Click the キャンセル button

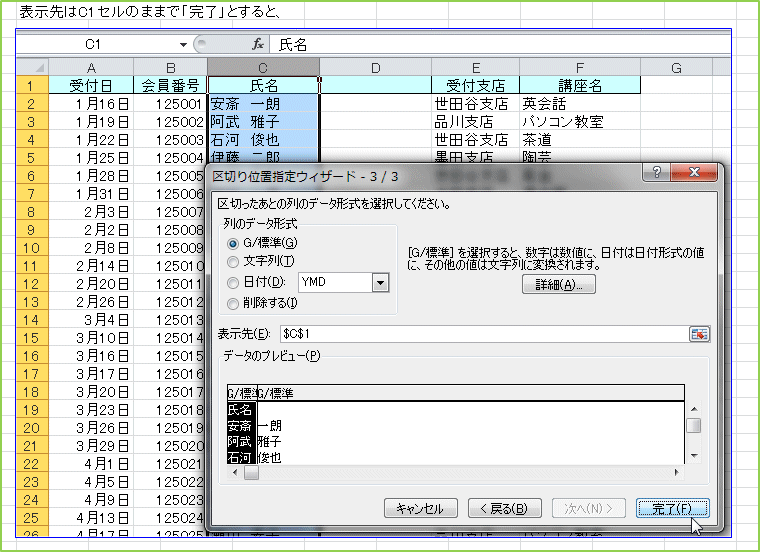[x=420, y=508]
